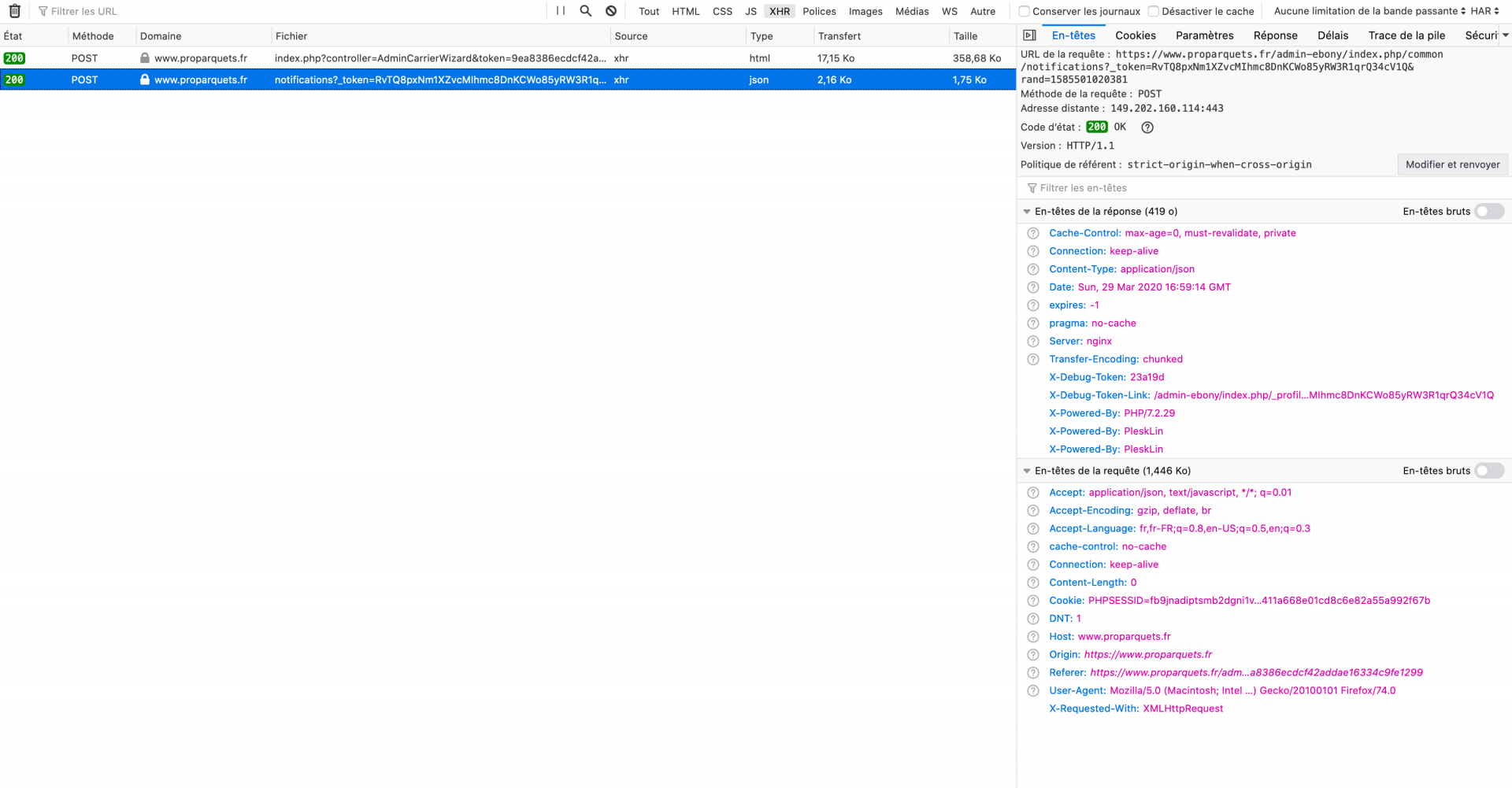1512x788 pixels.
Task: Open the request blocking icon
Action: coord(611,11)
